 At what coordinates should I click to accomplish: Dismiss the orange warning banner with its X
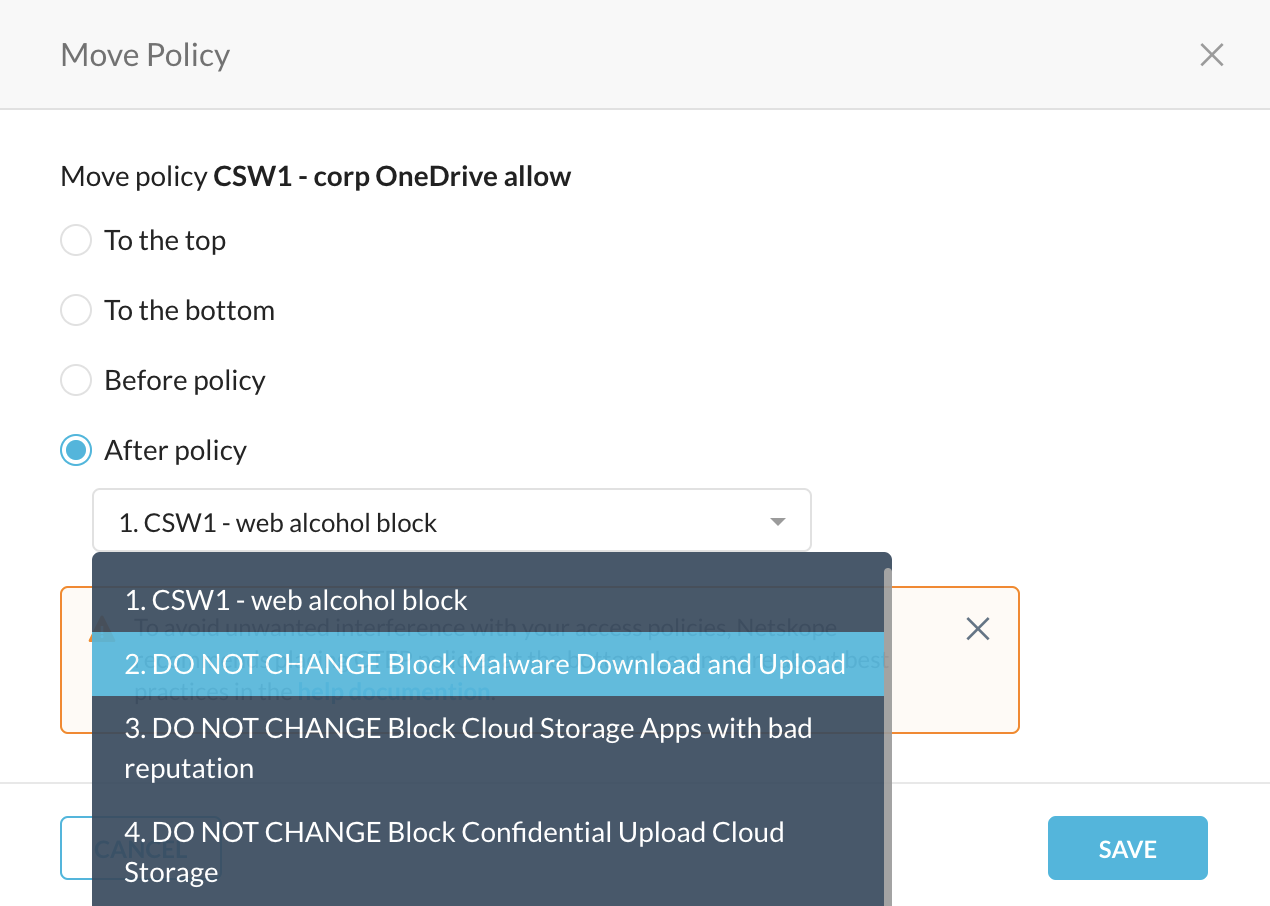click(x=977, y=628)
